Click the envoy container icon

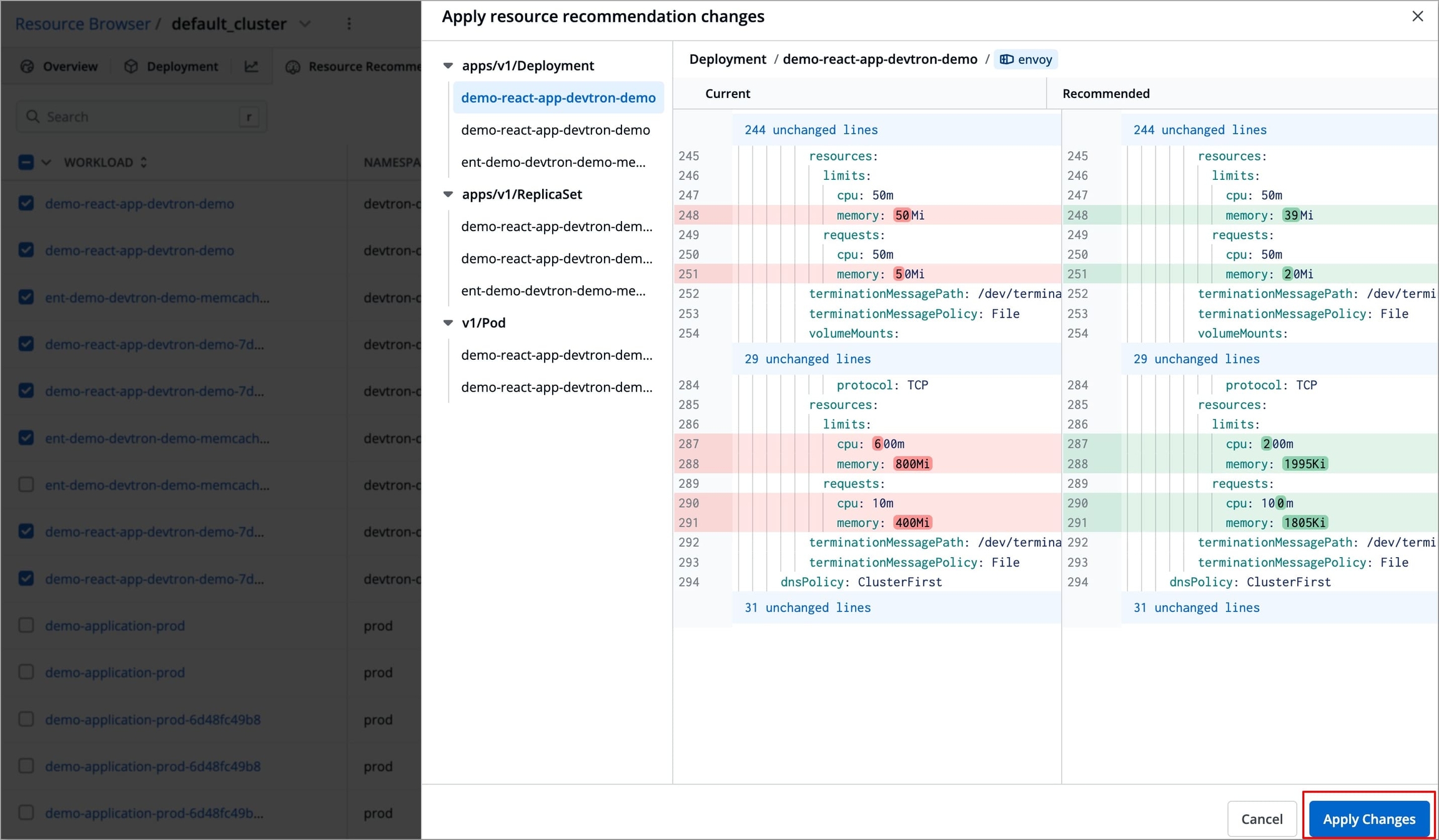[1006, 59]
